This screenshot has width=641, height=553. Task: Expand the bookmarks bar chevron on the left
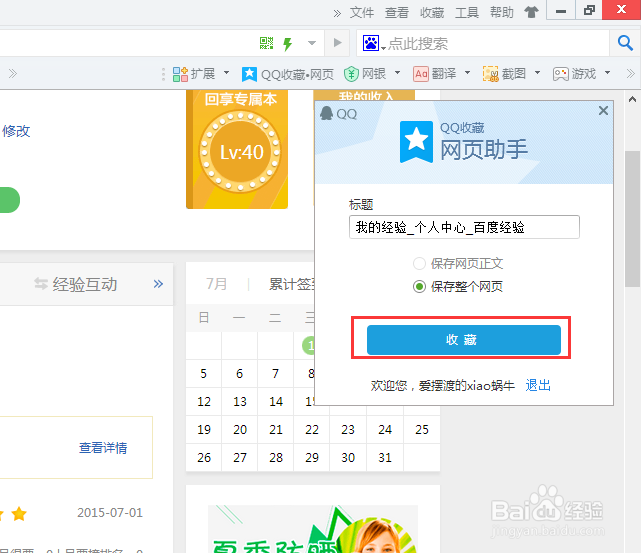click(13, 74)
